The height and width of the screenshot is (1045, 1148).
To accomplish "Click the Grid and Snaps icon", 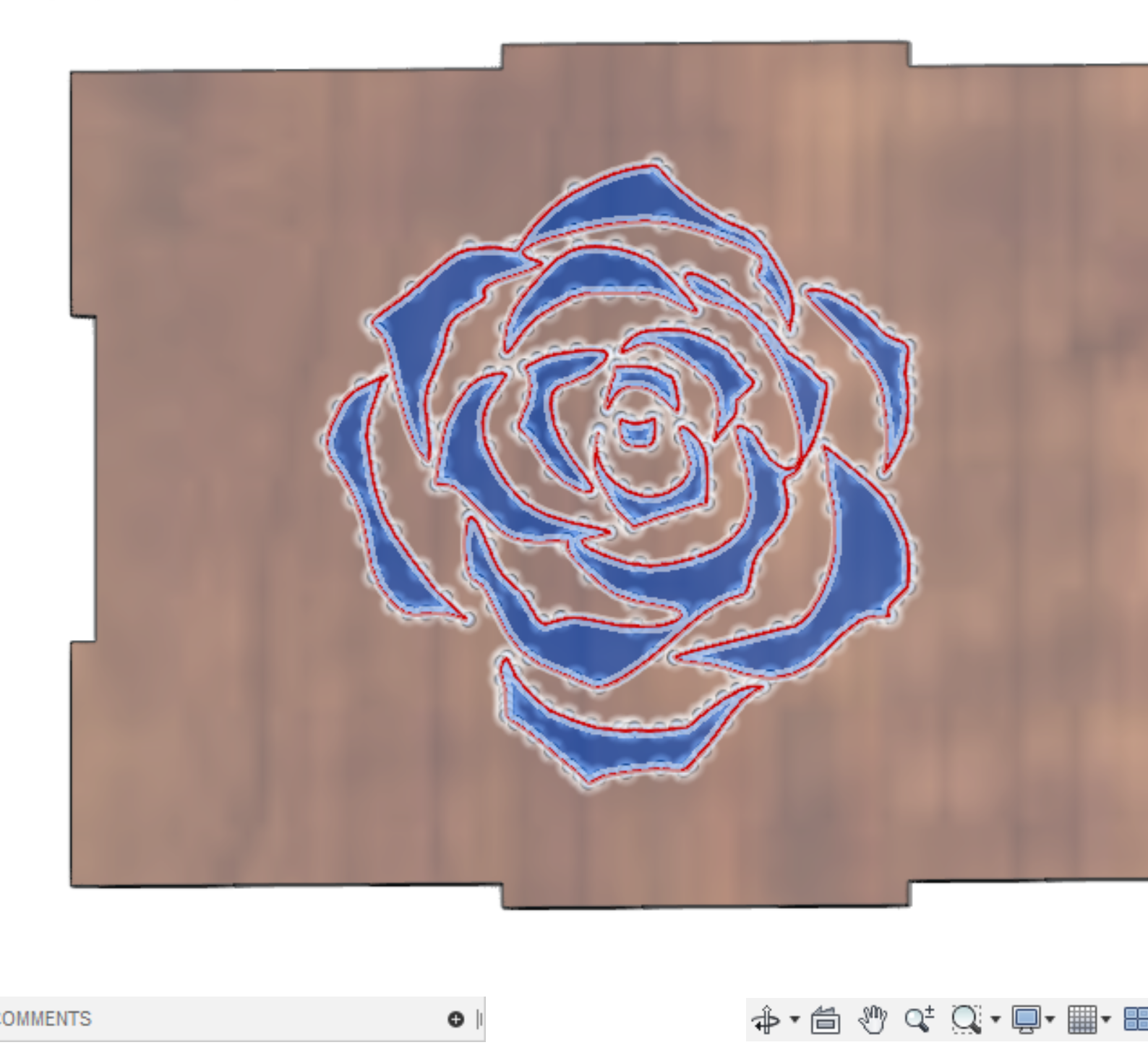I will click(x=1082, y=1020).
